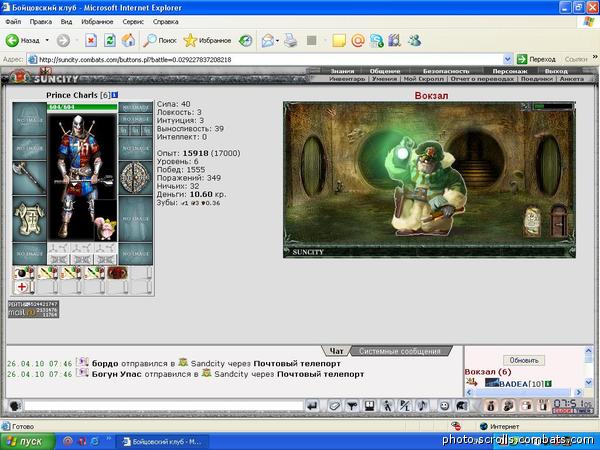Print the page with the printer icon
This screenshot has width=600, height=450.
(x=291, y=40)
